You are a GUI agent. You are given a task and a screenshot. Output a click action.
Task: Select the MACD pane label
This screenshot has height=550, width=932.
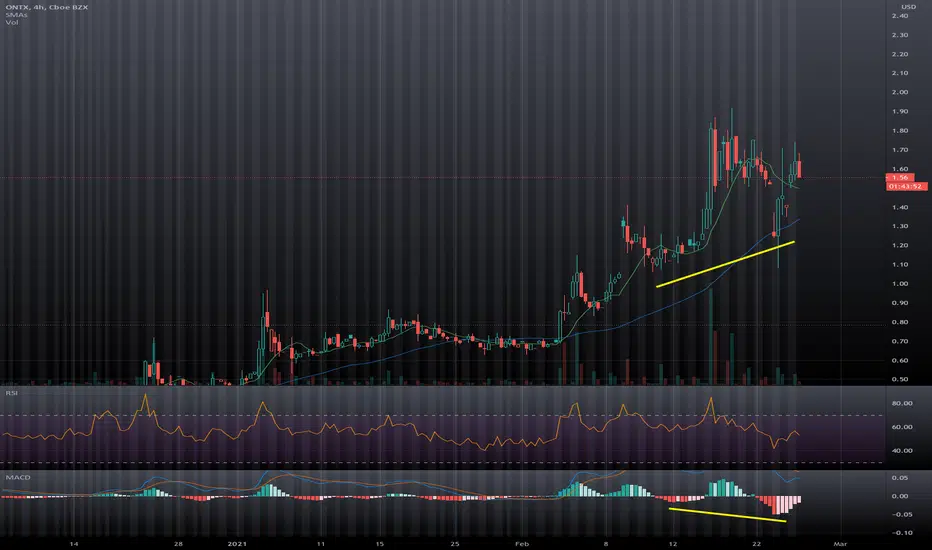[x=18, y=477]
